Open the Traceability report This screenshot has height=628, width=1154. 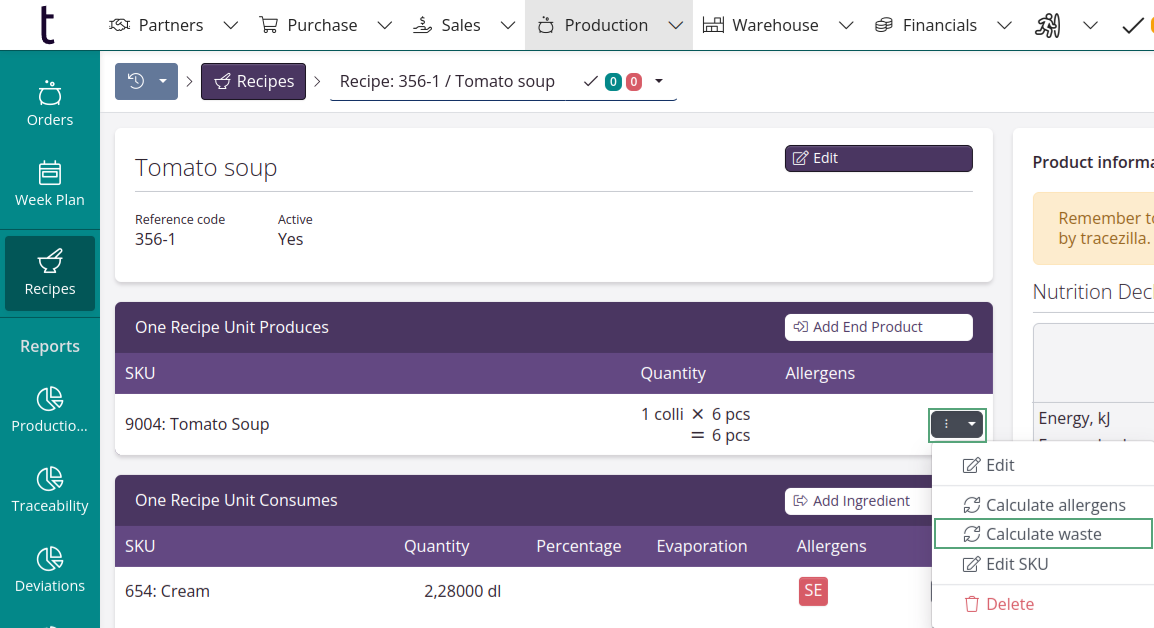pos(50,490)
